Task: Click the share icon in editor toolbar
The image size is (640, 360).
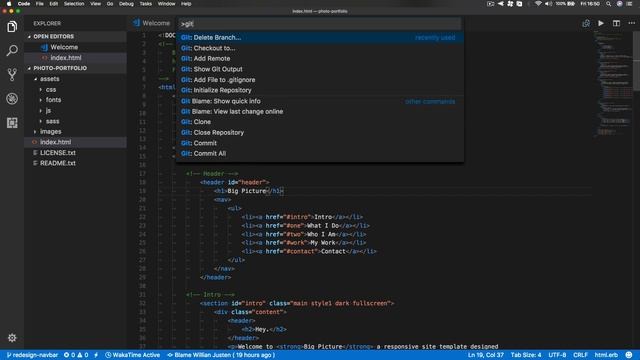Action: [x=586, y=23]
